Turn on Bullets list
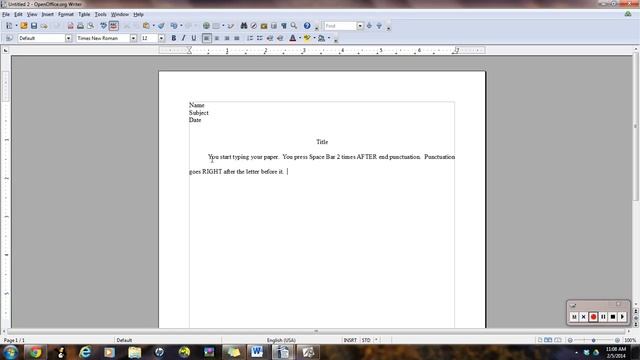640x360 pixels. coord(260,38)
